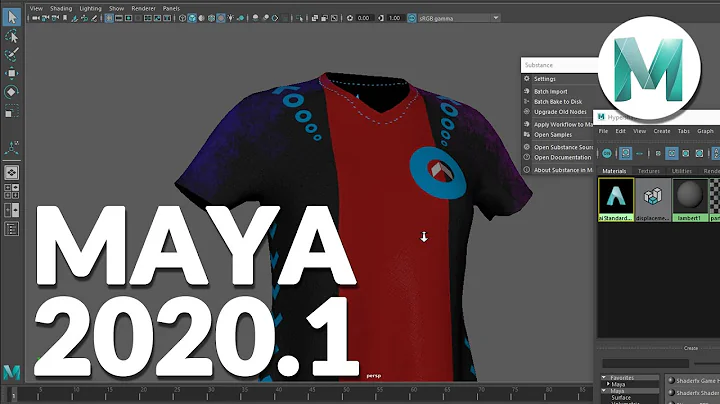
Task: Switch to single perspective layout
Action: (x=12, y=173)
